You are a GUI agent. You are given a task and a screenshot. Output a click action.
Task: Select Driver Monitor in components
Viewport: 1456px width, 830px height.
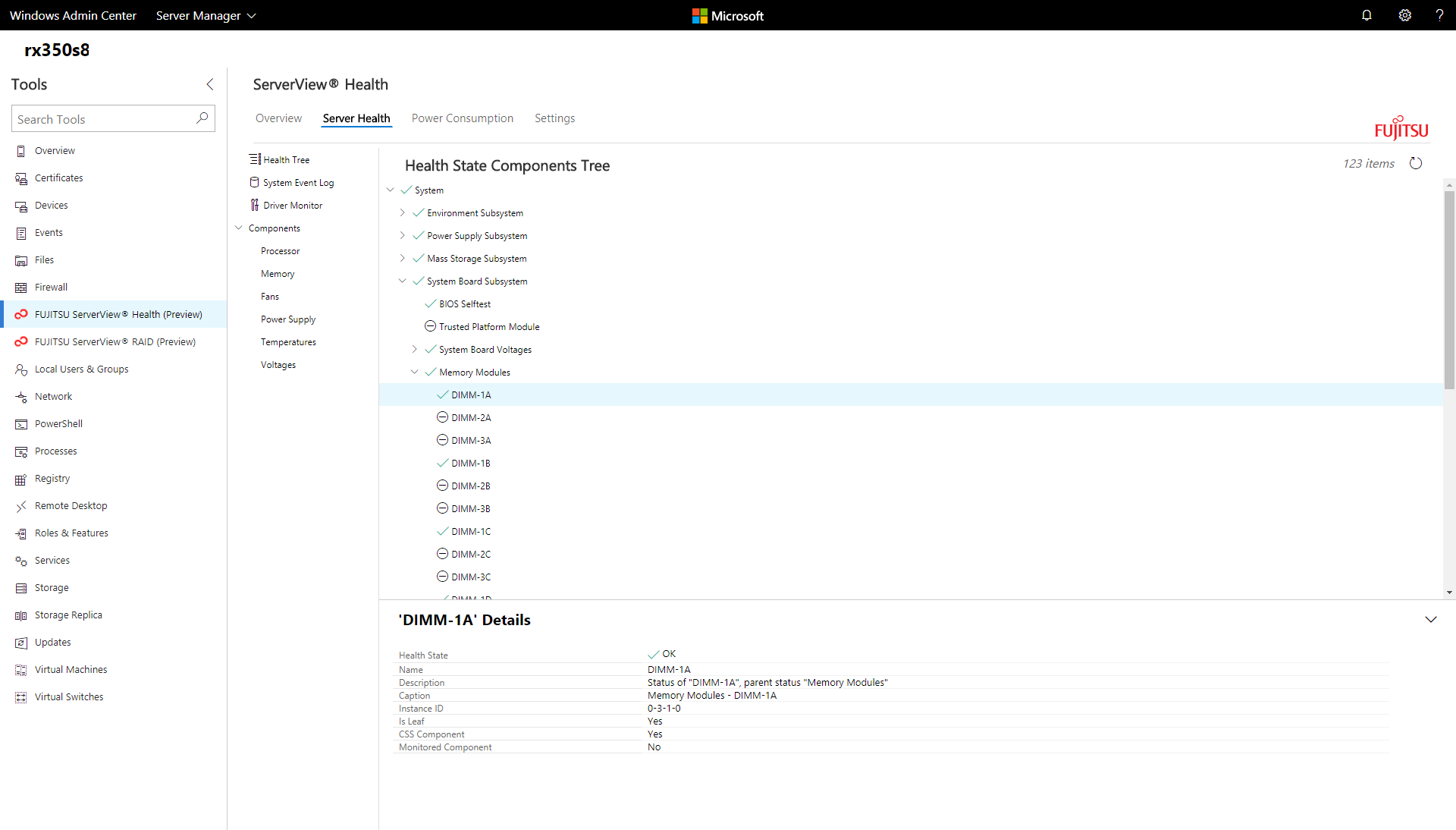293,205
